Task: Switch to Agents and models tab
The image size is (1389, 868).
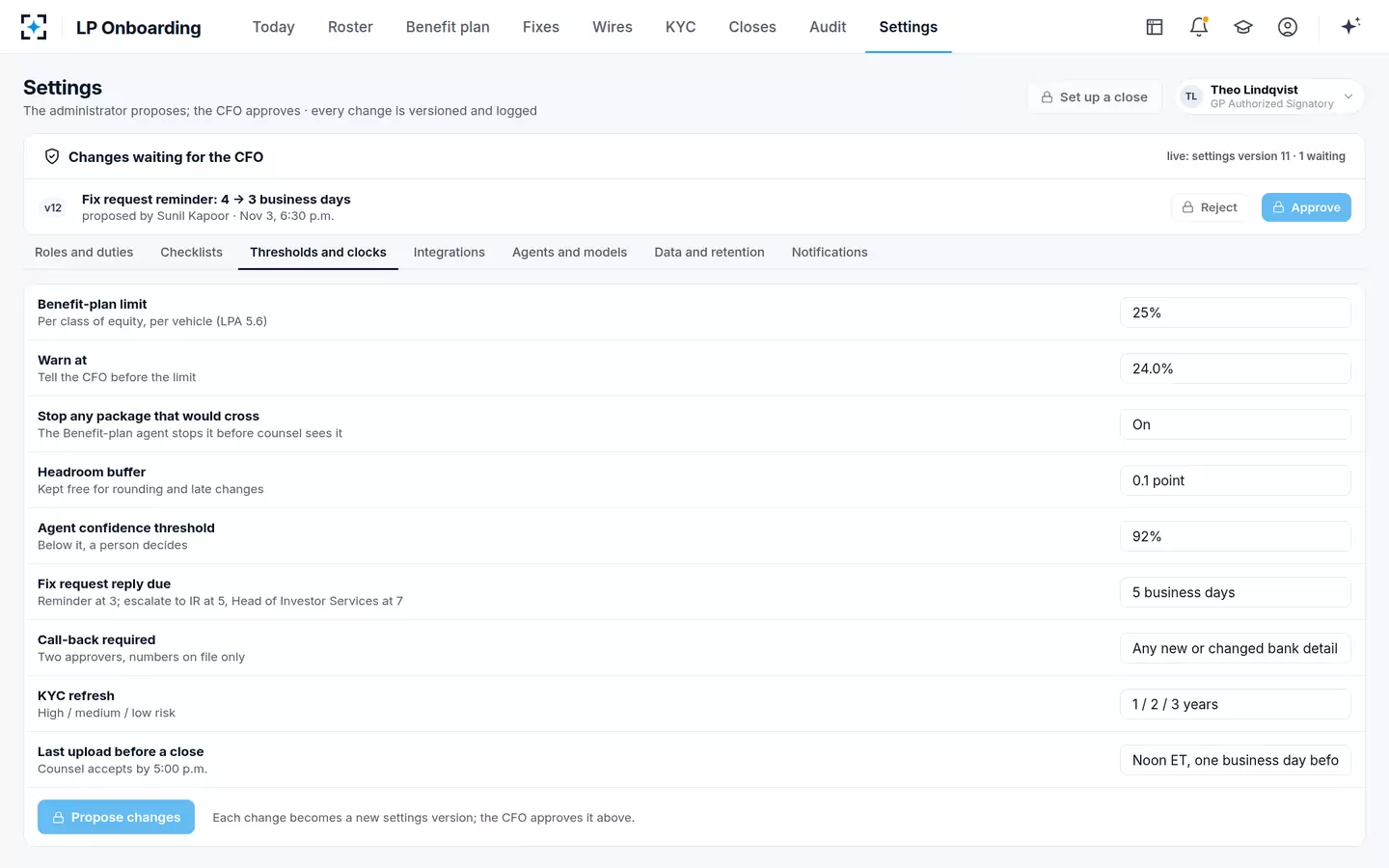Action: click(x=570, y=253)
